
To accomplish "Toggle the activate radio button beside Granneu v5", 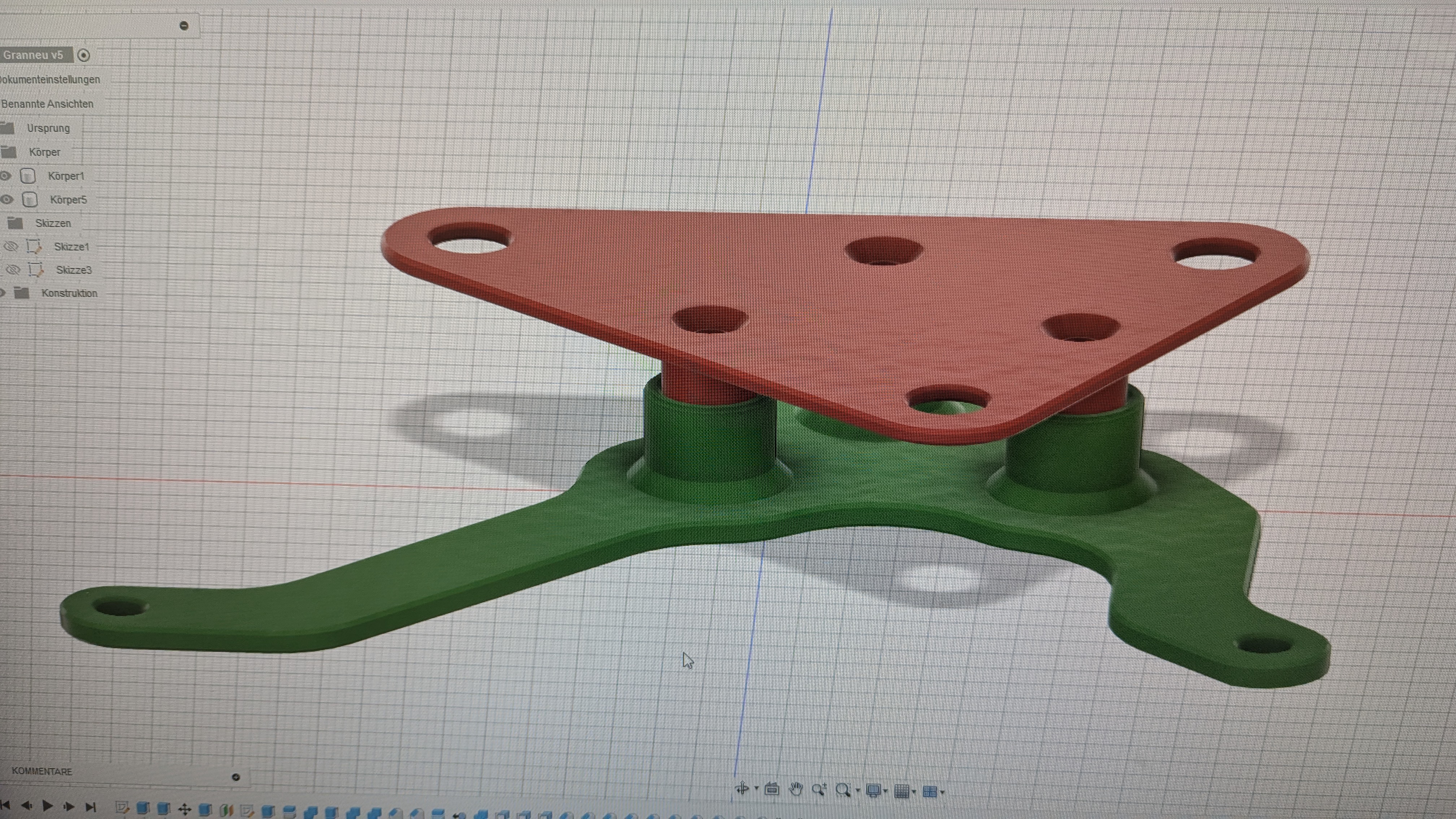I will pos(84,55).
